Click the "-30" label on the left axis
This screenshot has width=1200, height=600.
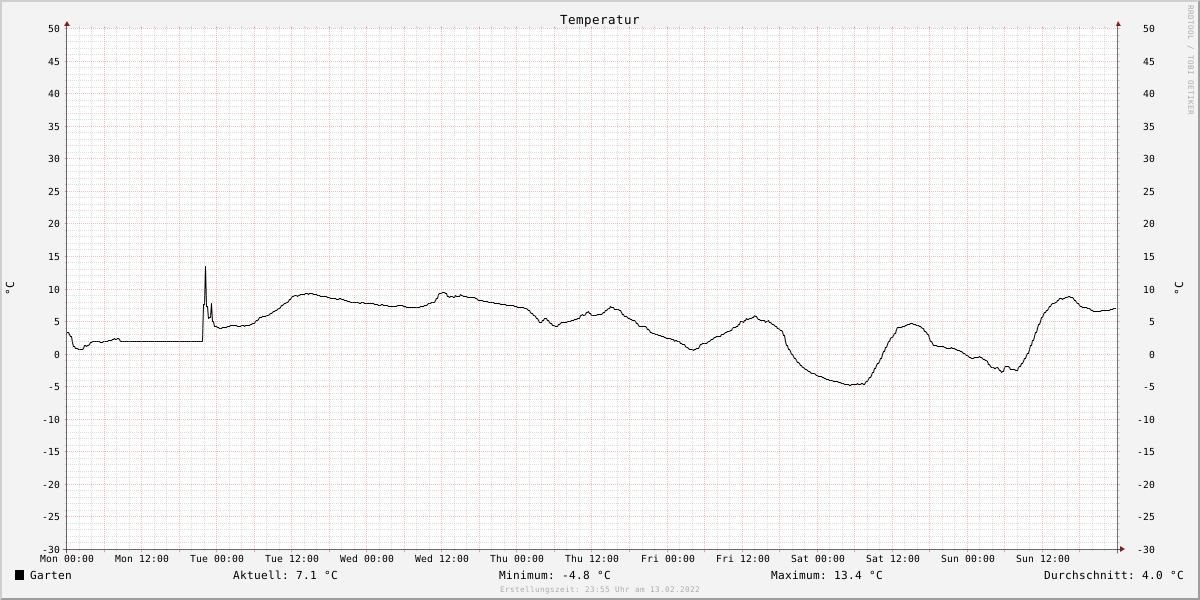coord(51,549)
